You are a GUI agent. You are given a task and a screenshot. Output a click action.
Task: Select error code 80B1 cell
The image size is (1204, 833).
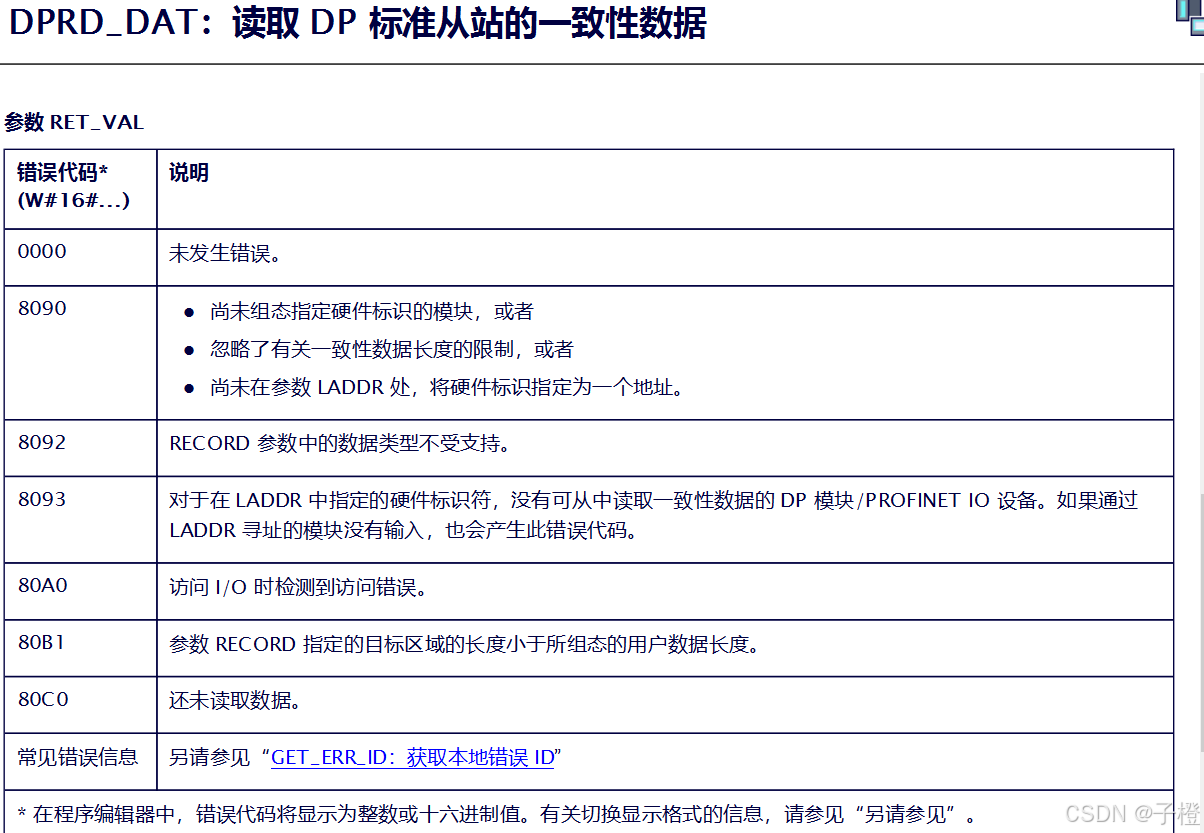coord(42,642)
